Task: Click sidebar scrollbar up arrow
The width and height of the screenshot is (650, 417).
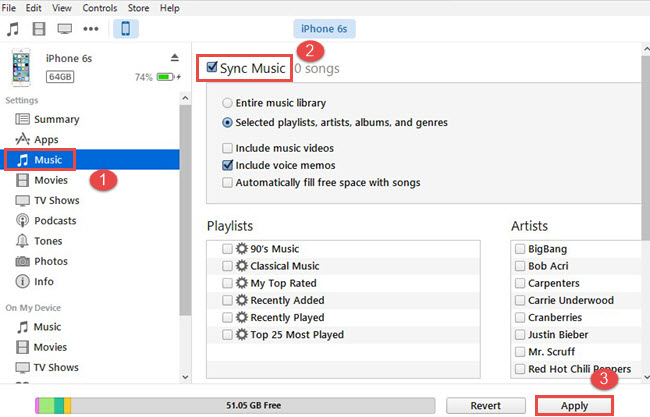Action: point(185,99)
